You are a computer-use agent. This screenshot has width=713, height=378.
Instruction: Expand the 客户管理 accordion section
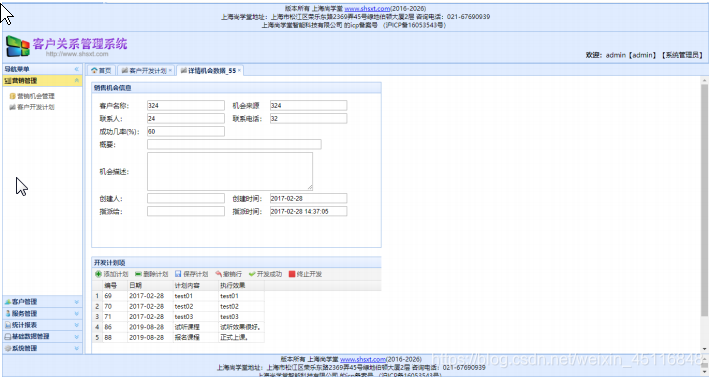click(x=76, y=302)
